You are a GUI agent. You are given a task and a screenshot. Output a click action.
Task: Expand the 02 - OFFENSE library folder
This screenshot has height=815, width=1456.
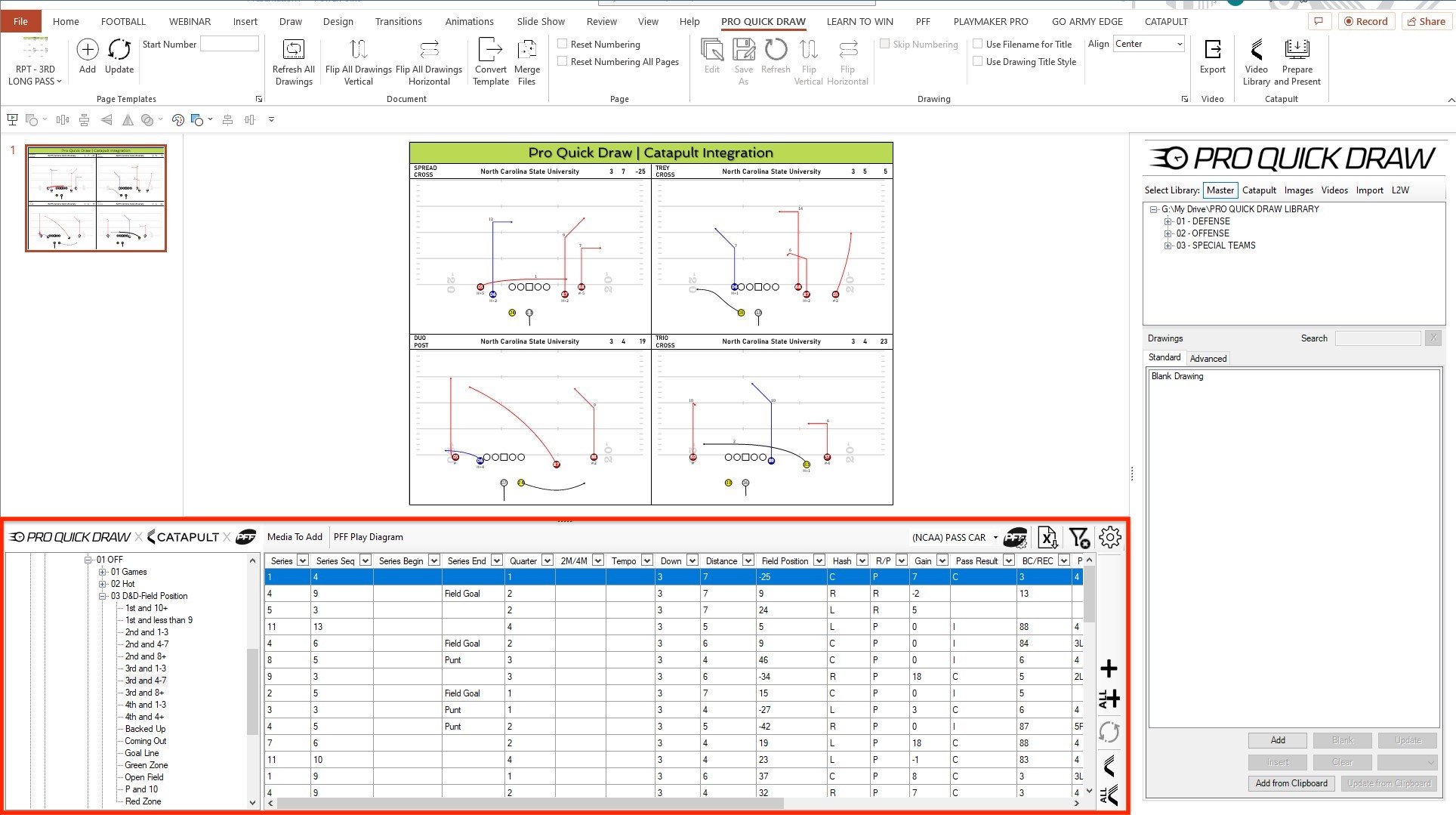pyautogui.click(x=1168, y=233)
